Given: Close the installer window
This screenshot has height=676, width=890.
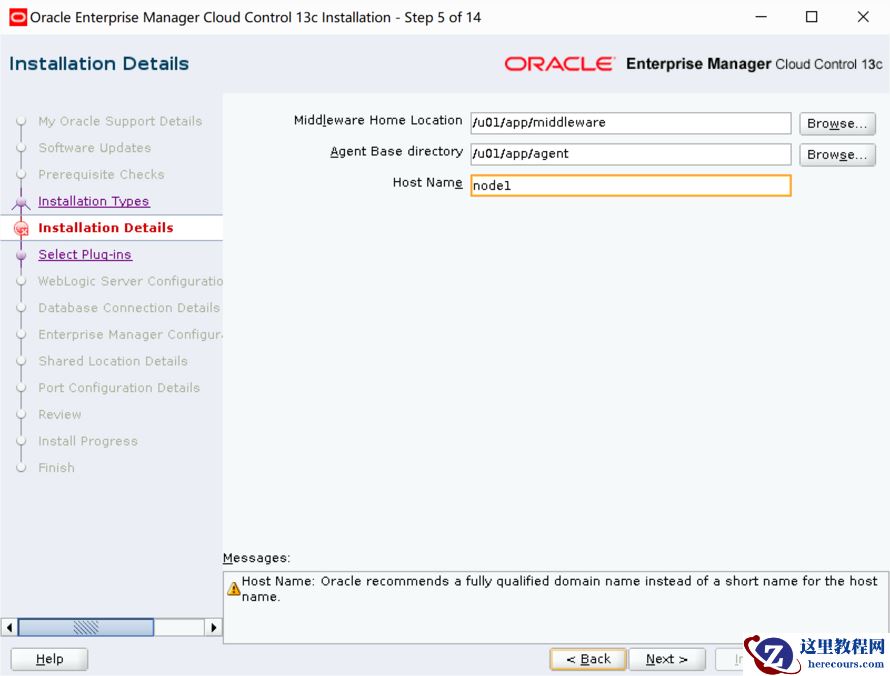Looking at the screenshot, I should pyautogui.click(x=863, y=17).
